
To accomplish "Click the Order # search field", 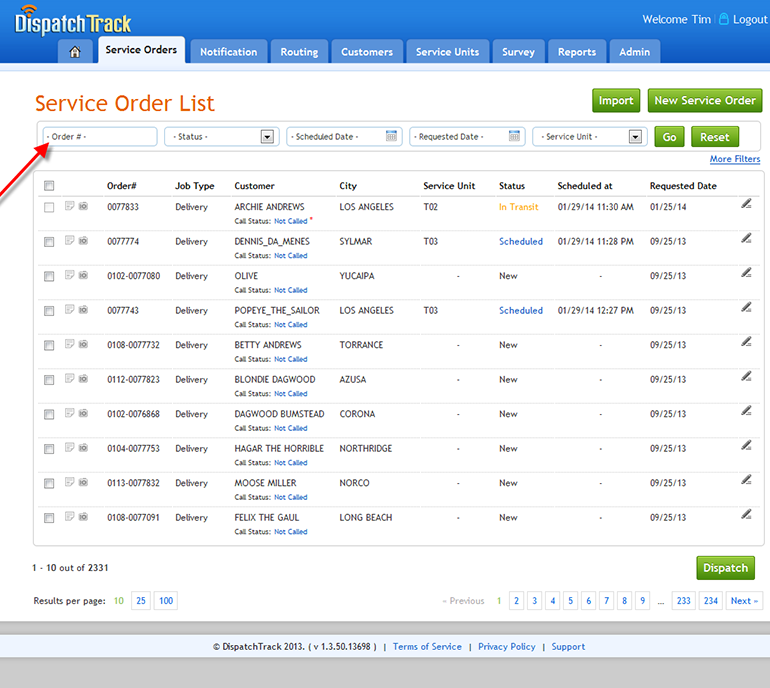I will coord(99,137).
